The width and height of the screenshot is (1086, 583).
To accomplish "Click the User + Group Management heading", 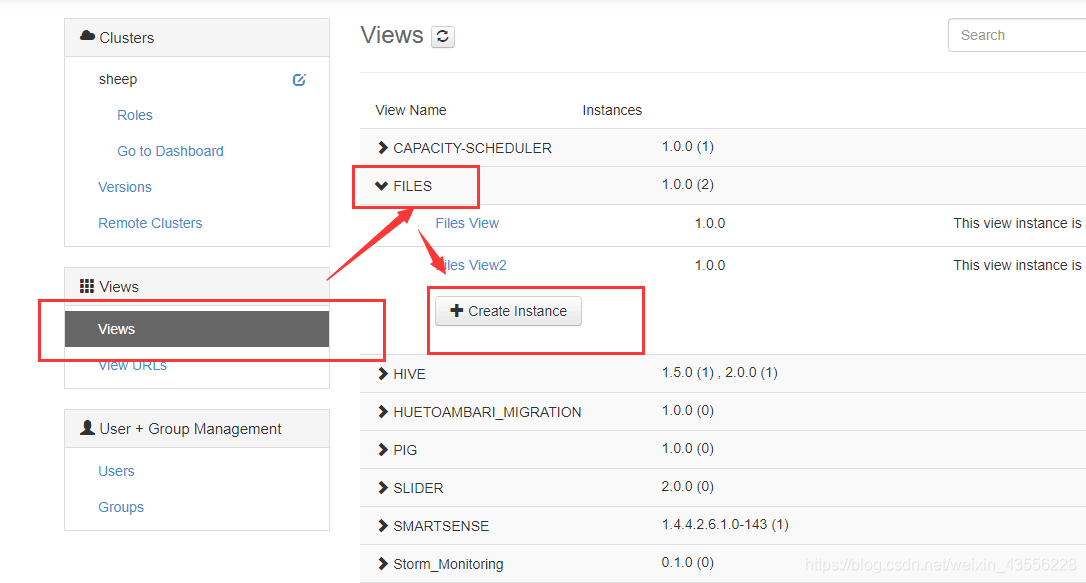I will tap(190, 429).
